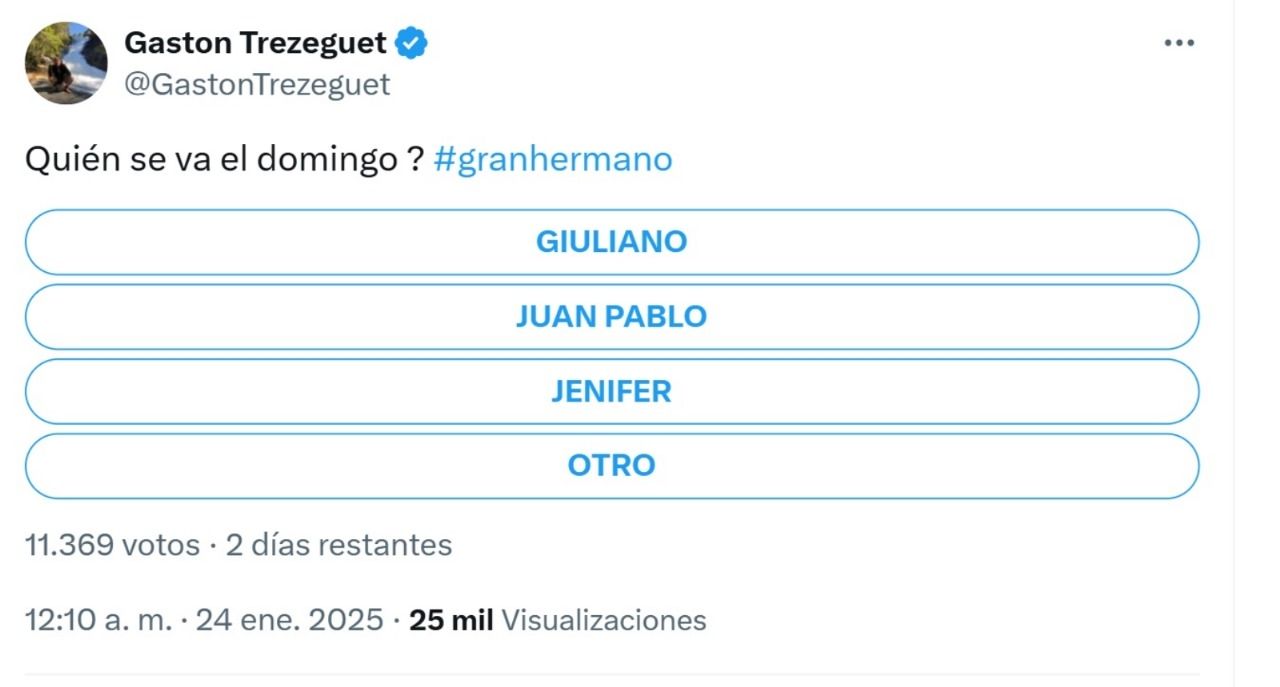Click the Gaston Trezeguet display name
Viewport: 1280px width, 687px height.
(x=255, y=43)
